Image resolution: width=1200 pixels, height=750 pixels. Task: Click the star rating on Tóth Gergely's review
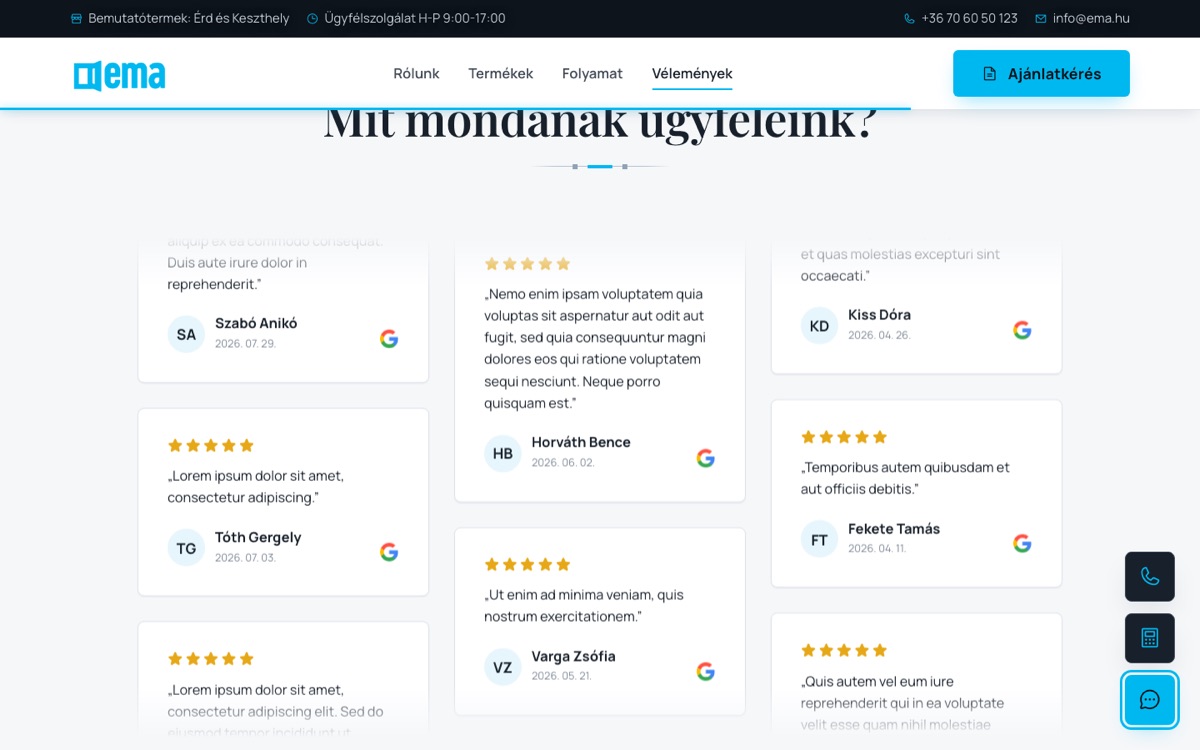(x=211, y=445)
